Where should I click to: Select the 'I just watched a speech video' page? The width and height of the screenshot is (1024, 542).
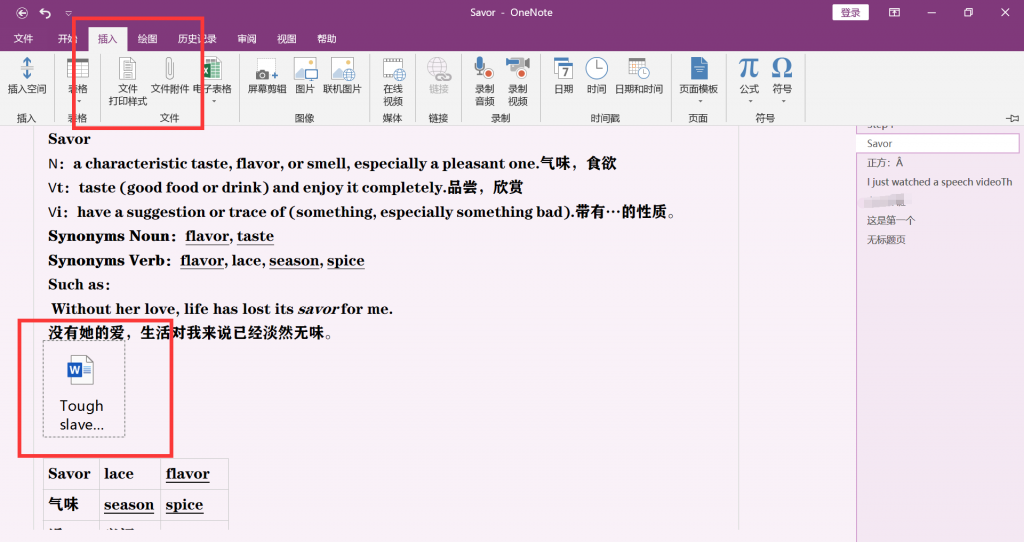(938, 182)
